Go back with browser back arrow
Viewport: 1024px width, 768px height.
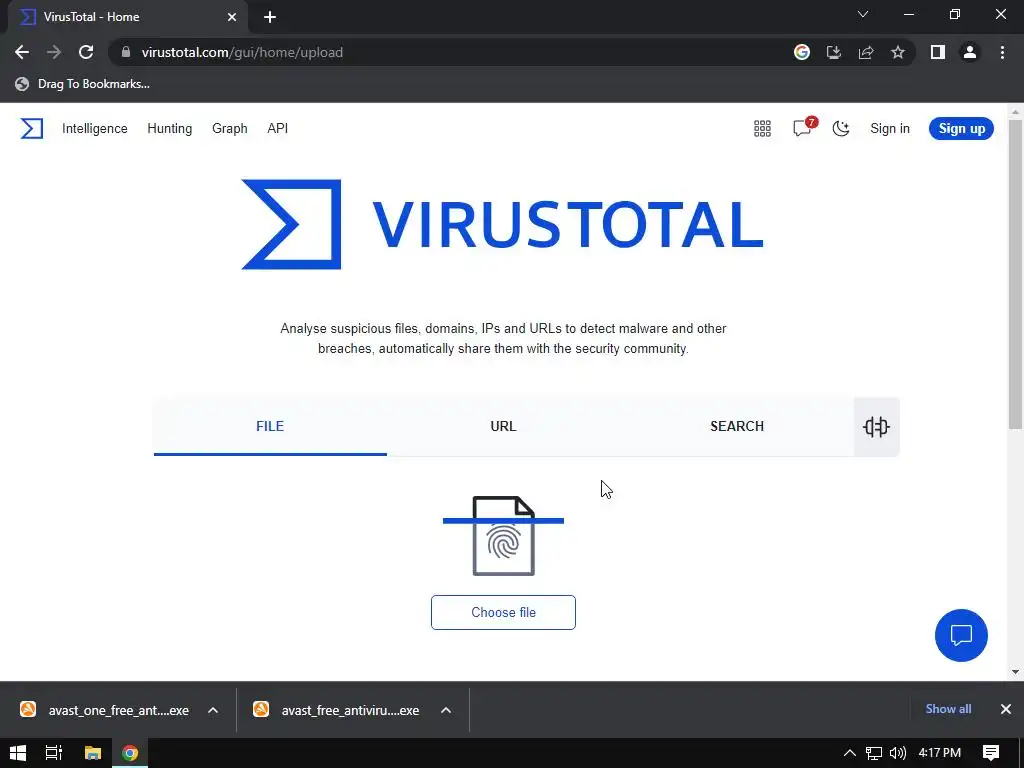[22, 52]
